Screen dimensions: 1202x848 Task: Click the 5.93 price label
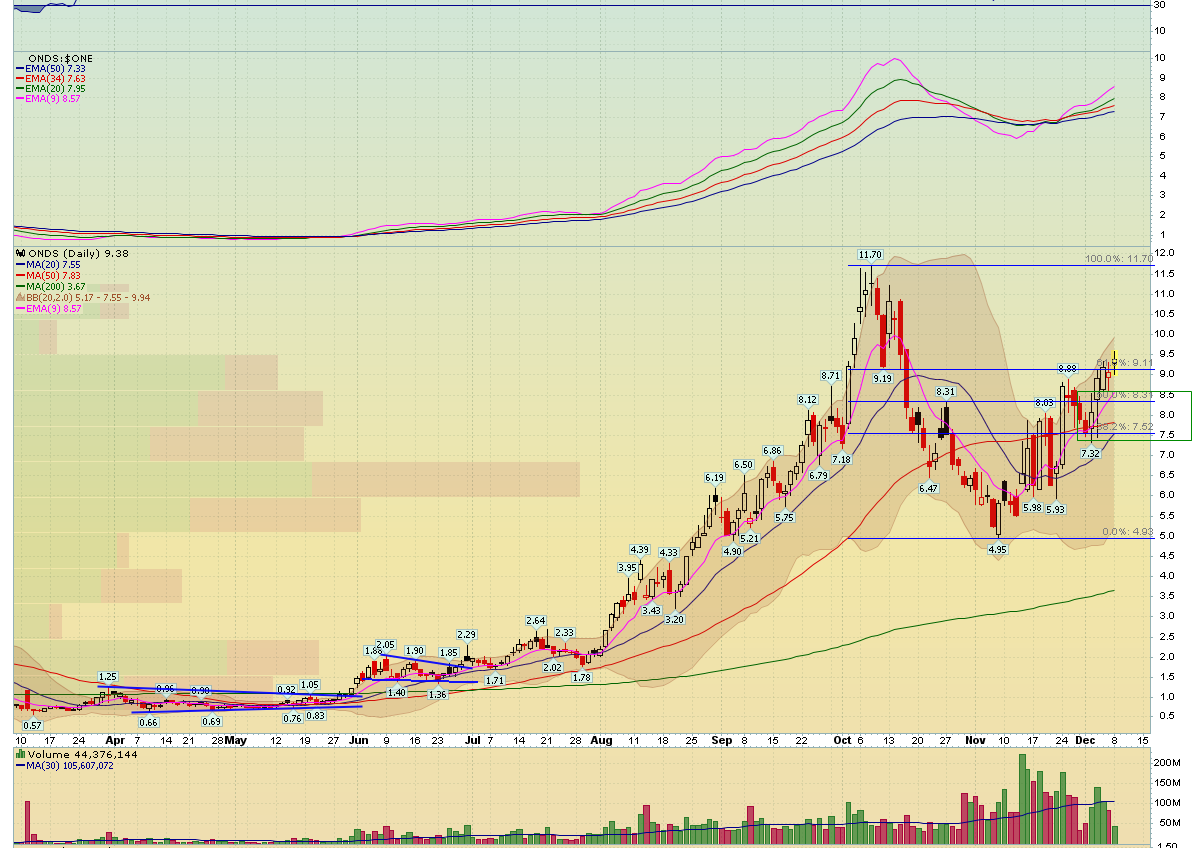pos(1055,509)
